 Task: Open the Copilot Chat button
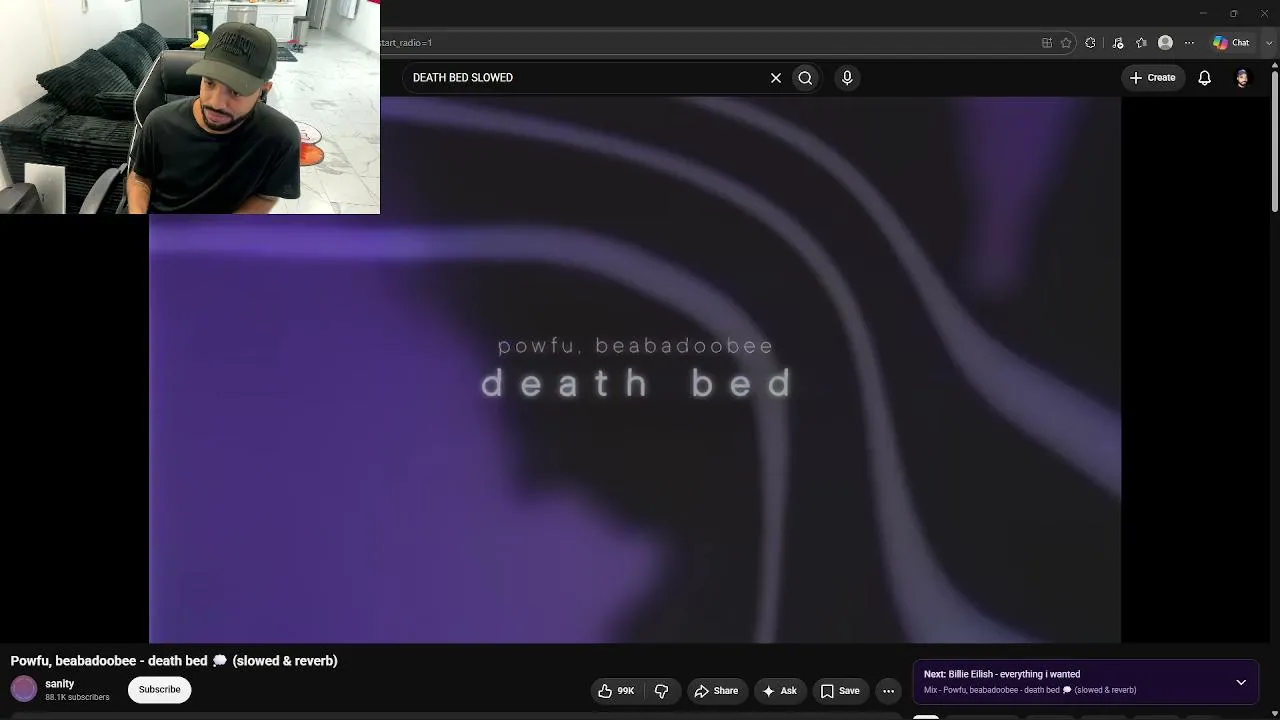click(x=1232, y=43)
